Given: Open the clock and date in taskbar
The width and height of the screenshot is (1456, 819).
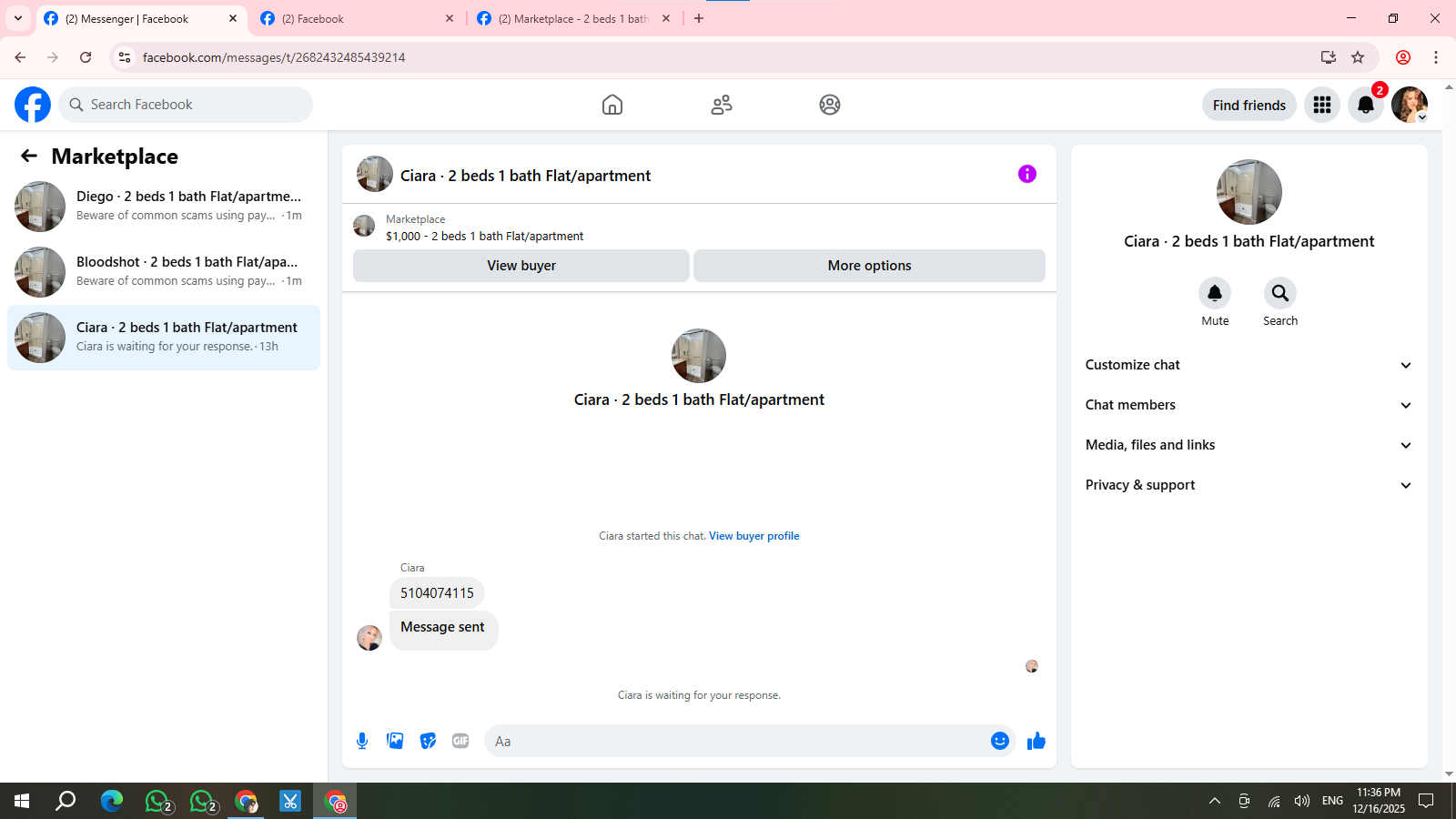Looking at the screenshot, I should pos(1379,801).
